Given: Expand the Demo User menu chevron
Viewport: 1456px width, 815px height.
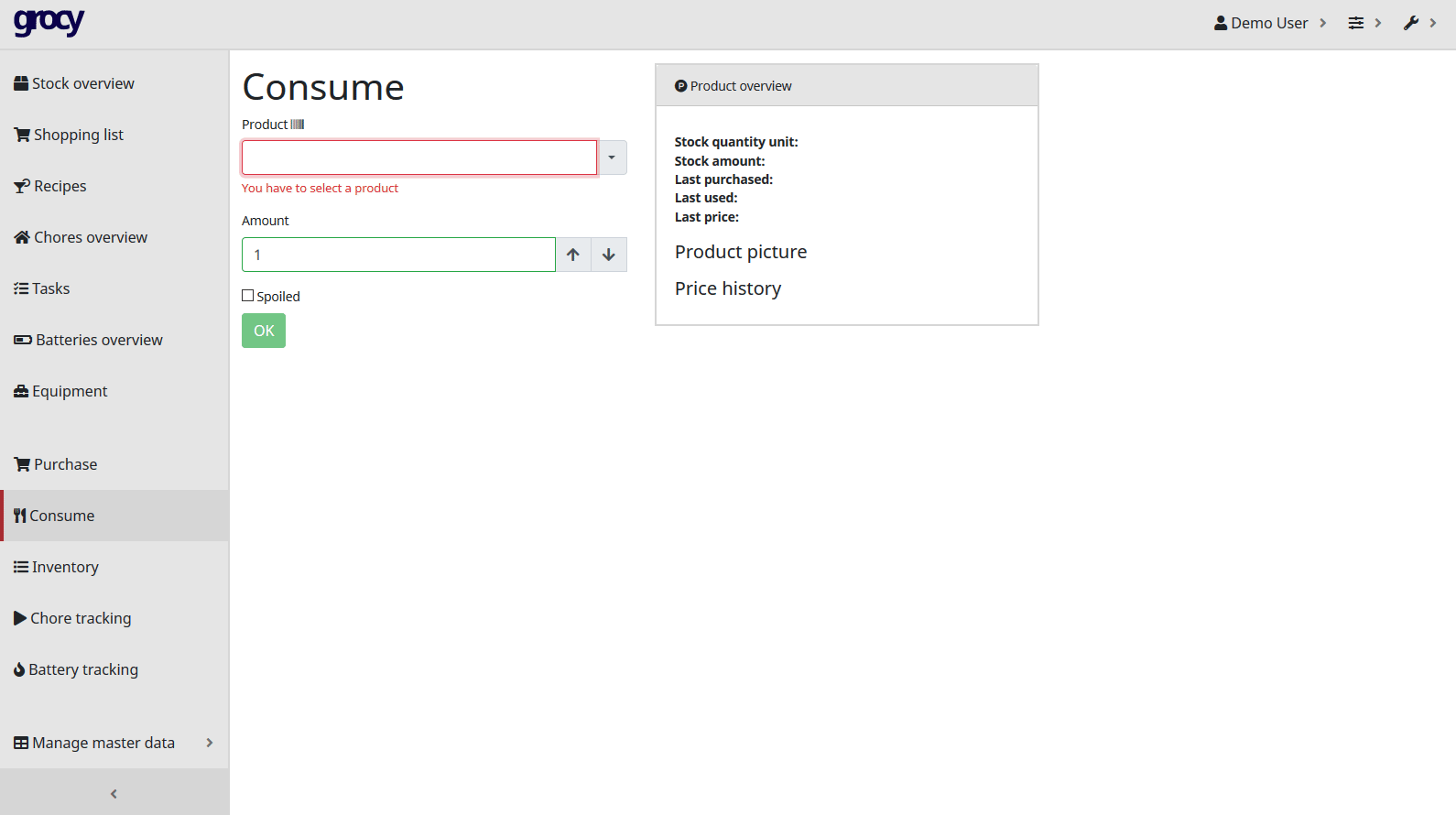Looking at the screenshot, I should 1322,23.
